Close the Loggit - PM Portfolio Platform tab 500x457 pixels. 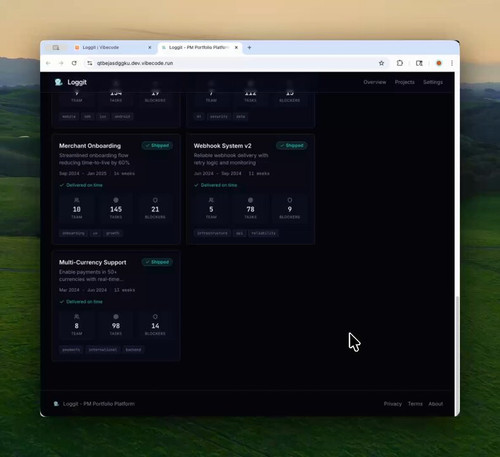coord(236,47)
